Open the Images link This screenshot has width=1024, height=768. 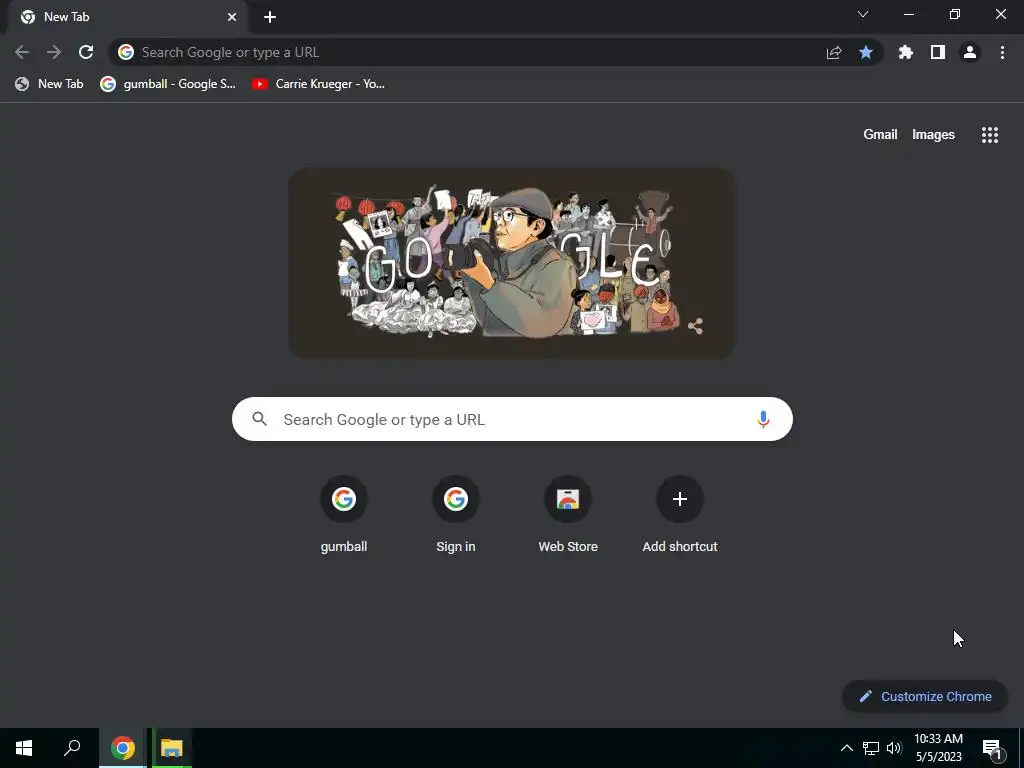coord(933,135)
